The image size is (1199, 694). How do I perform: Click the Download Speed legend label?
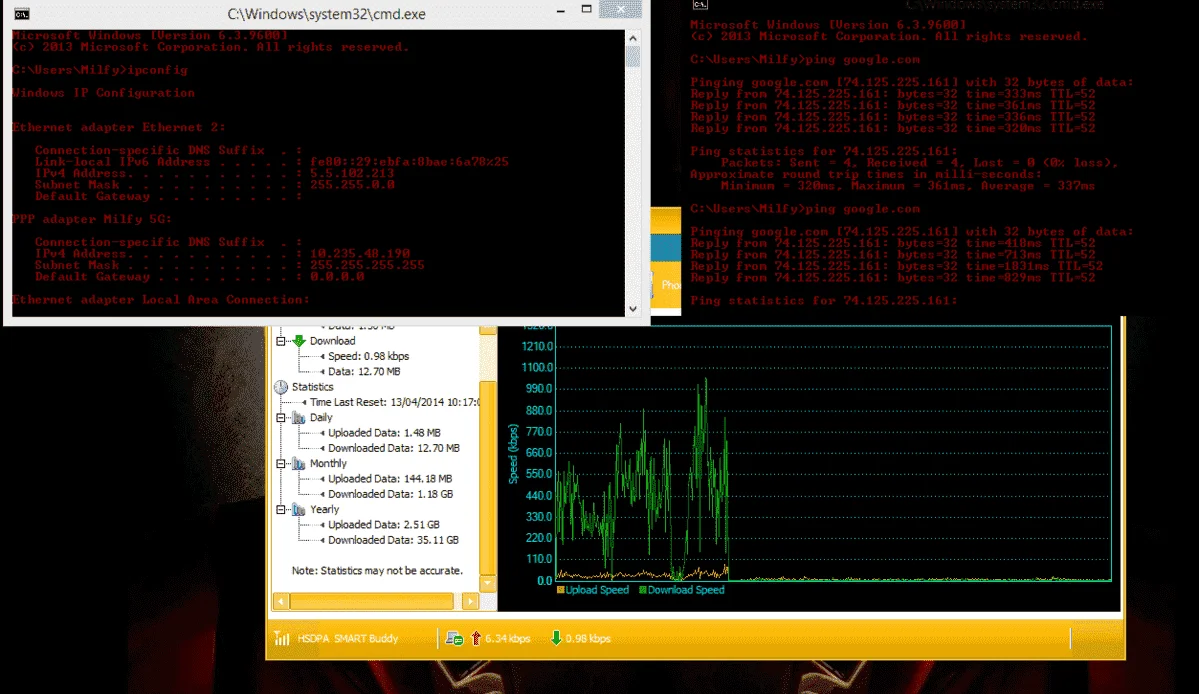point(685,589)
